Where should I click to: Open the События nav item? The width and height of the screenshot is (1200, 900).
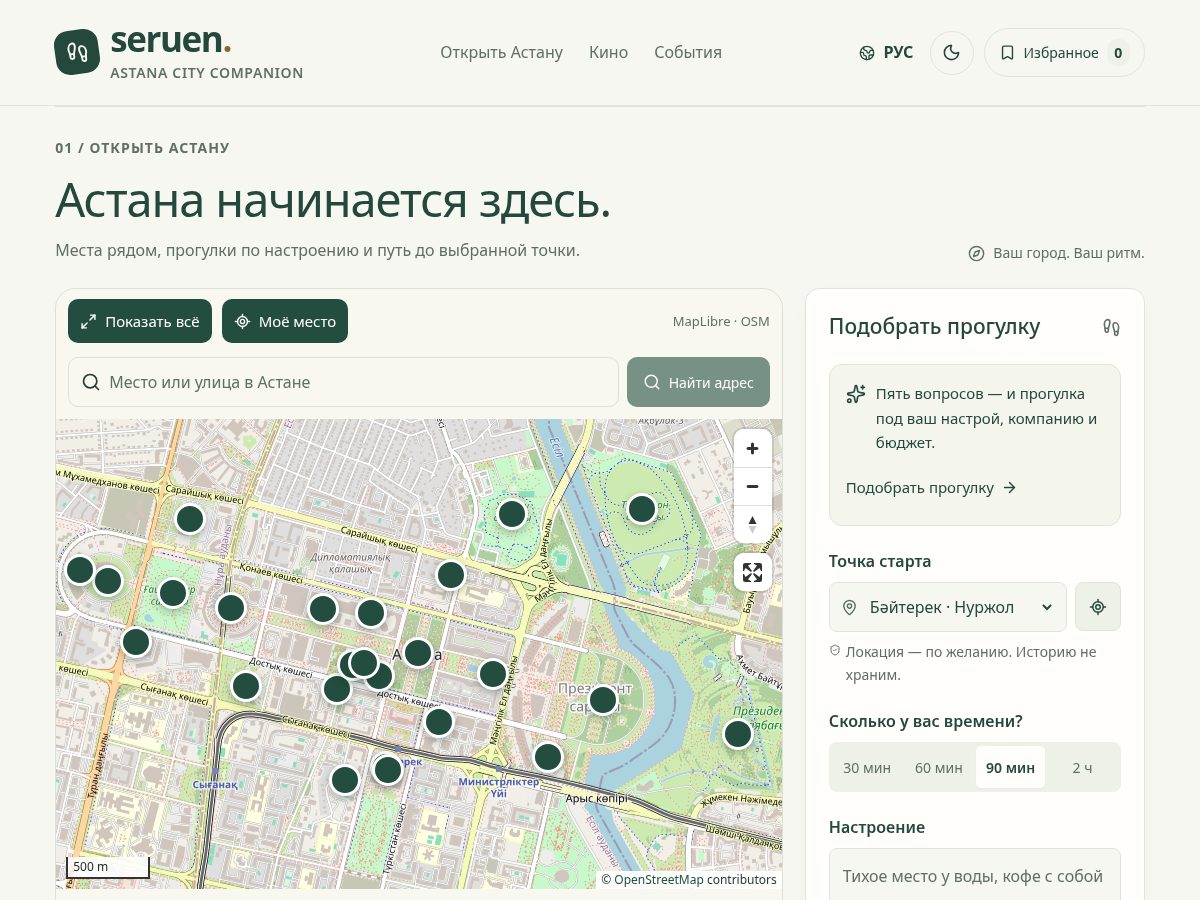click(688, 52)
